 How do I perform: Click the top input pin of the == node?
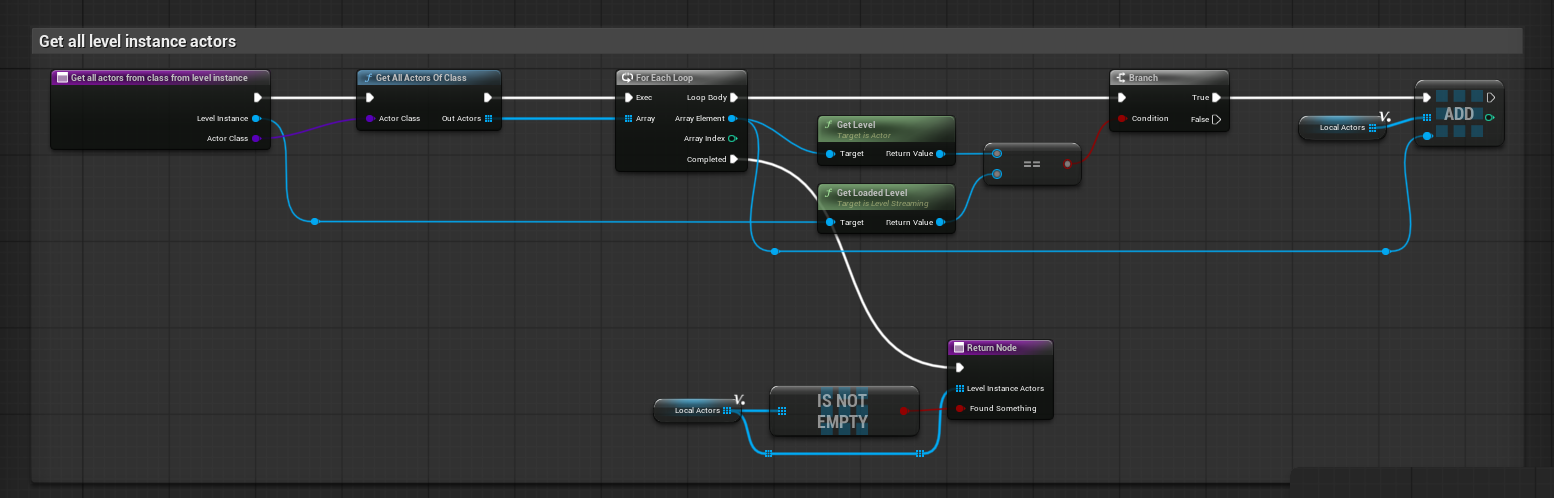click(997, 153)
